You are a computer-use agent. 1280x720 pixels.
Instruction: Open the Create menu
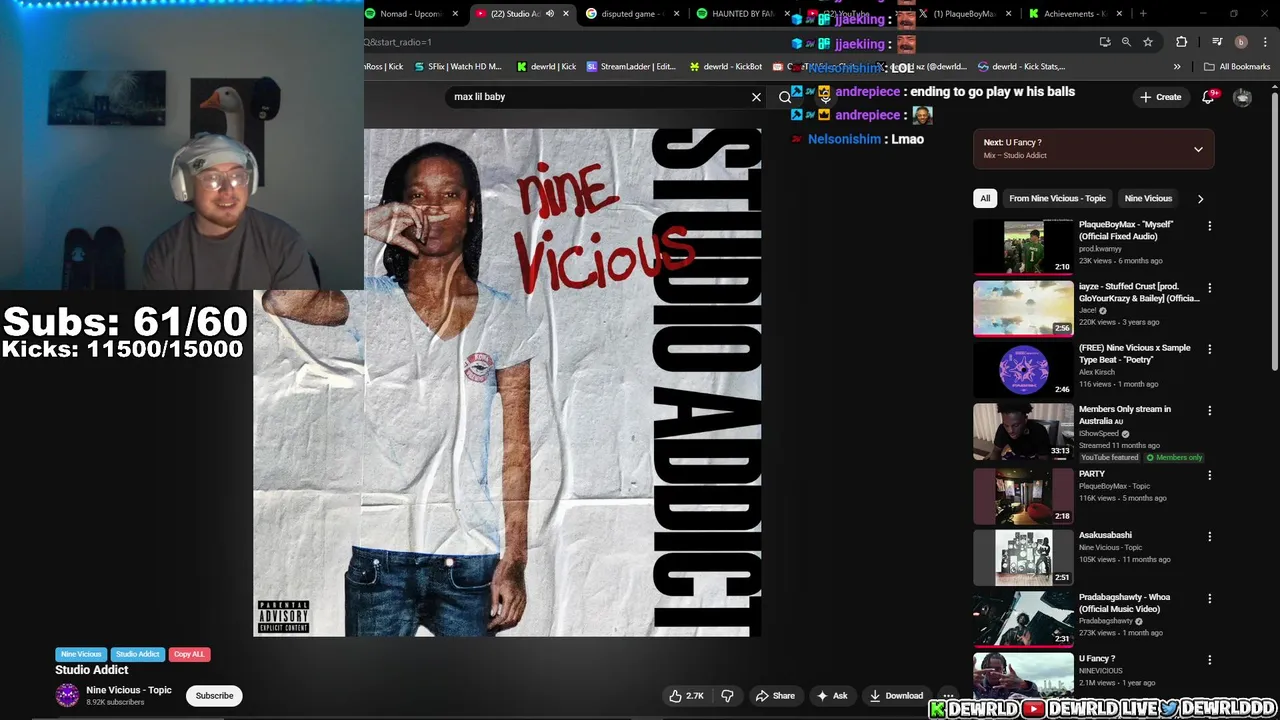click(1160, 97)
